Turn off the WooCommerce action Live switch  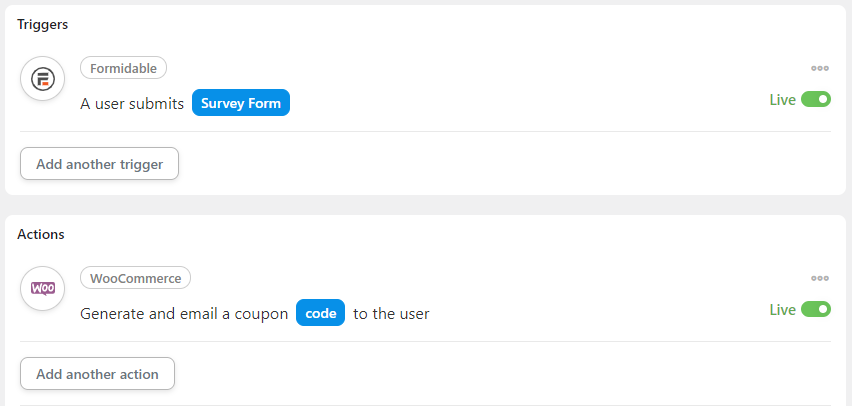[x=816, y=309]
